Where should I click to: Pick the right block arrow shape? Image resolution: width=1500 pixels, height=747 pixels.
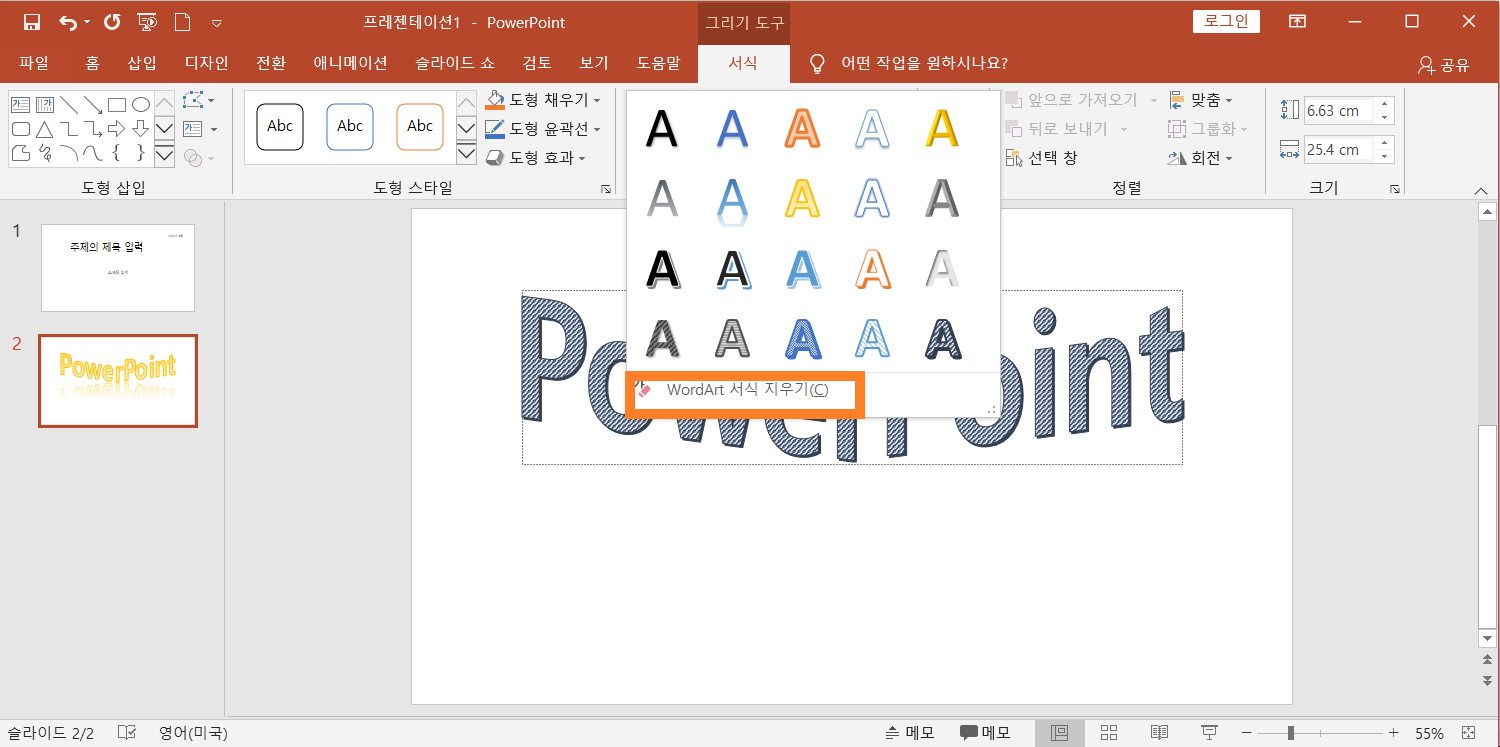pyautogui.click(x=117, y=129)
